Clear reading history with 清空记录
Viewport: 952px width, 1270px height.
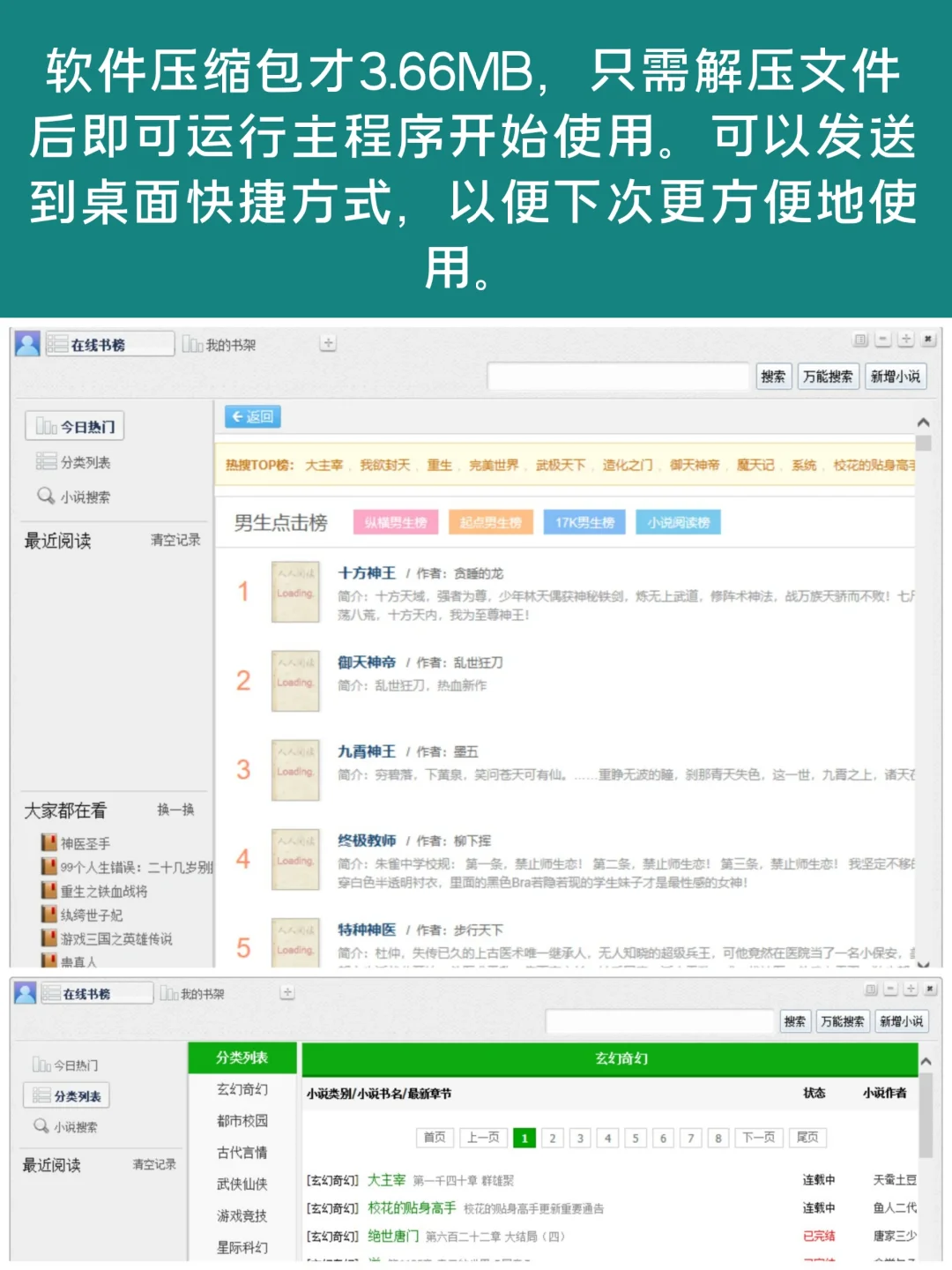coord(175,540)
